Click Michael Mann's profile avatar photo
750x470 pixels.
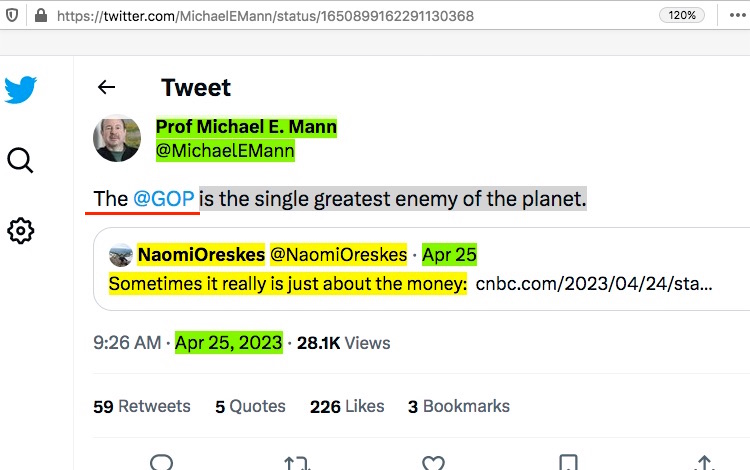117,138
